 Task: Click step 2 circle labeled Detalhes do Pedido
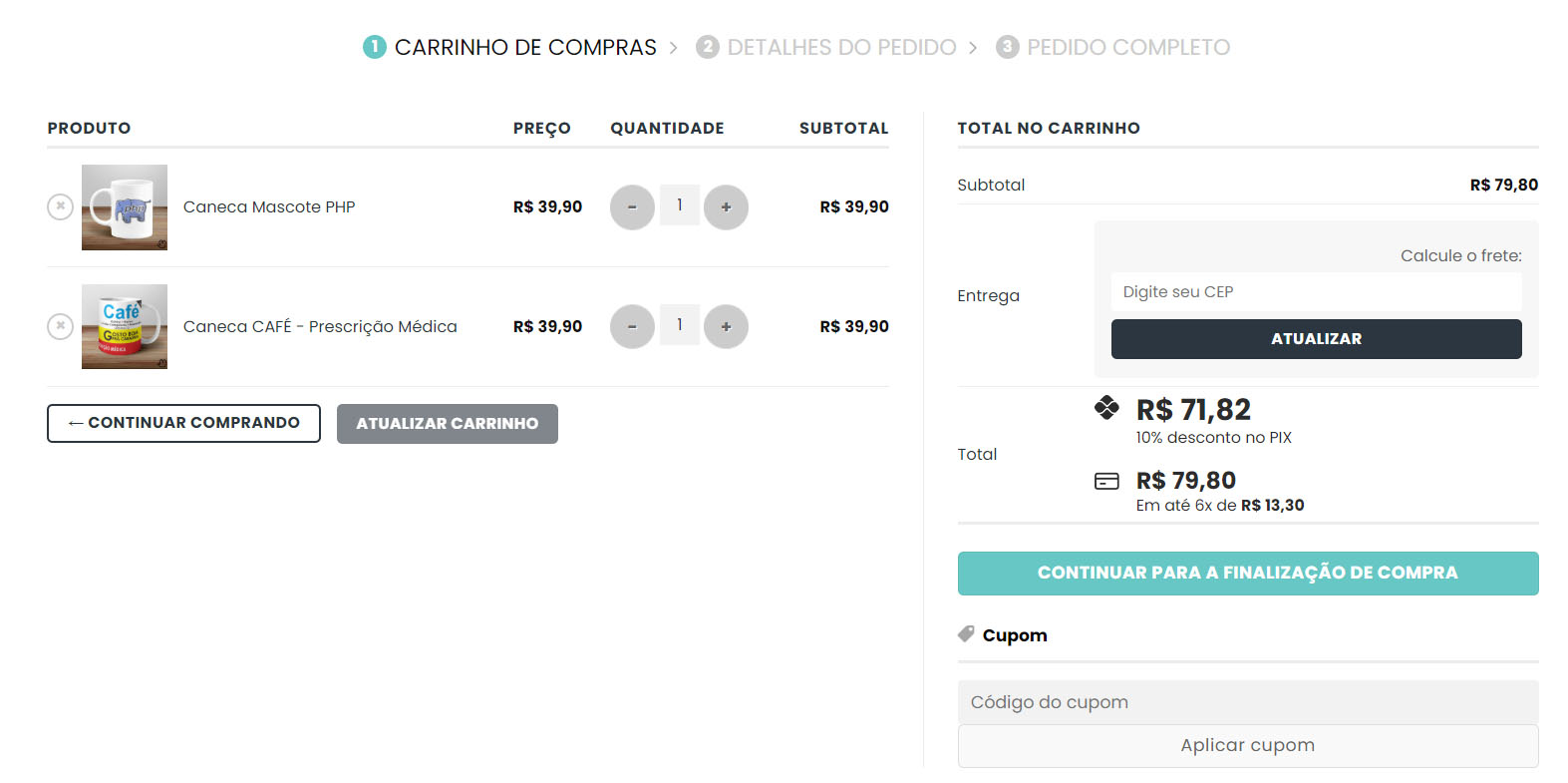[x=708, y=46]
